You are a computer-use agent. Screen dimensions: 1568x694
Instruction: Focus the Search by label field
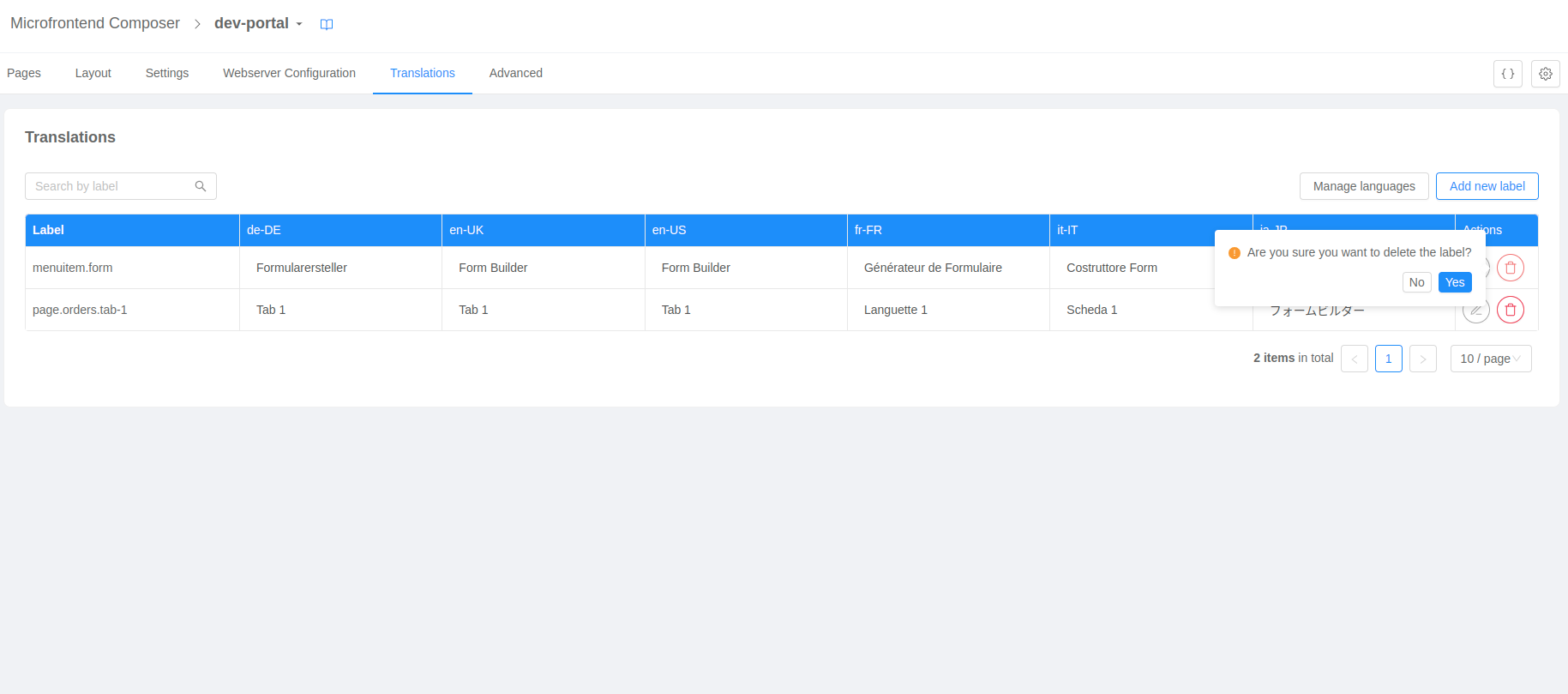point(111,186)
